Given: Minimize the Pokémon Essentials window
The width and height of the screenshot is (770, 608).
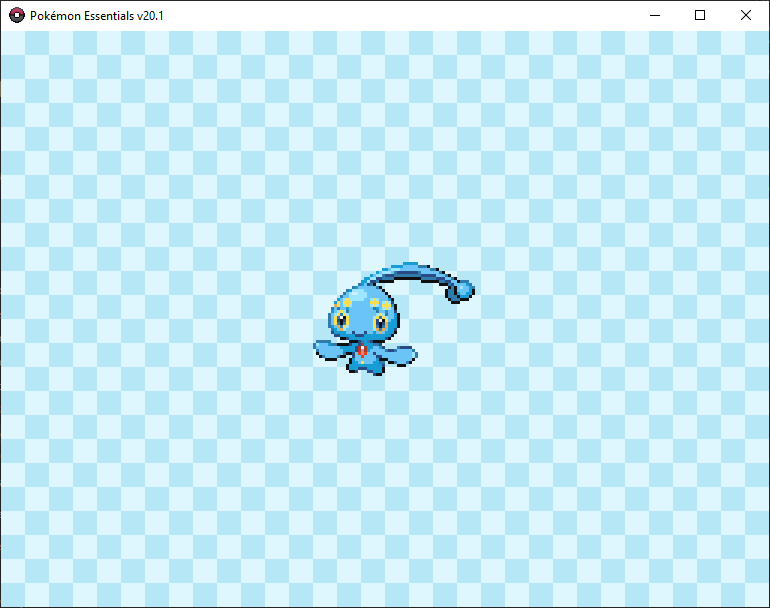Looking at the screenshot, I should click(655, 15).
